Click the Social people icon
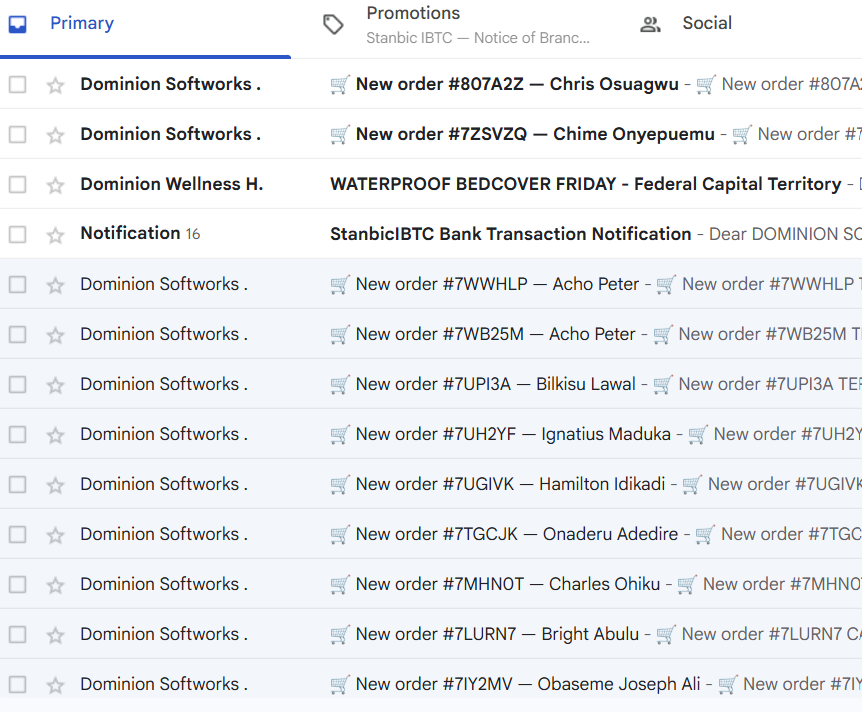This screenshot has width=862, height=712. point(650,24)
